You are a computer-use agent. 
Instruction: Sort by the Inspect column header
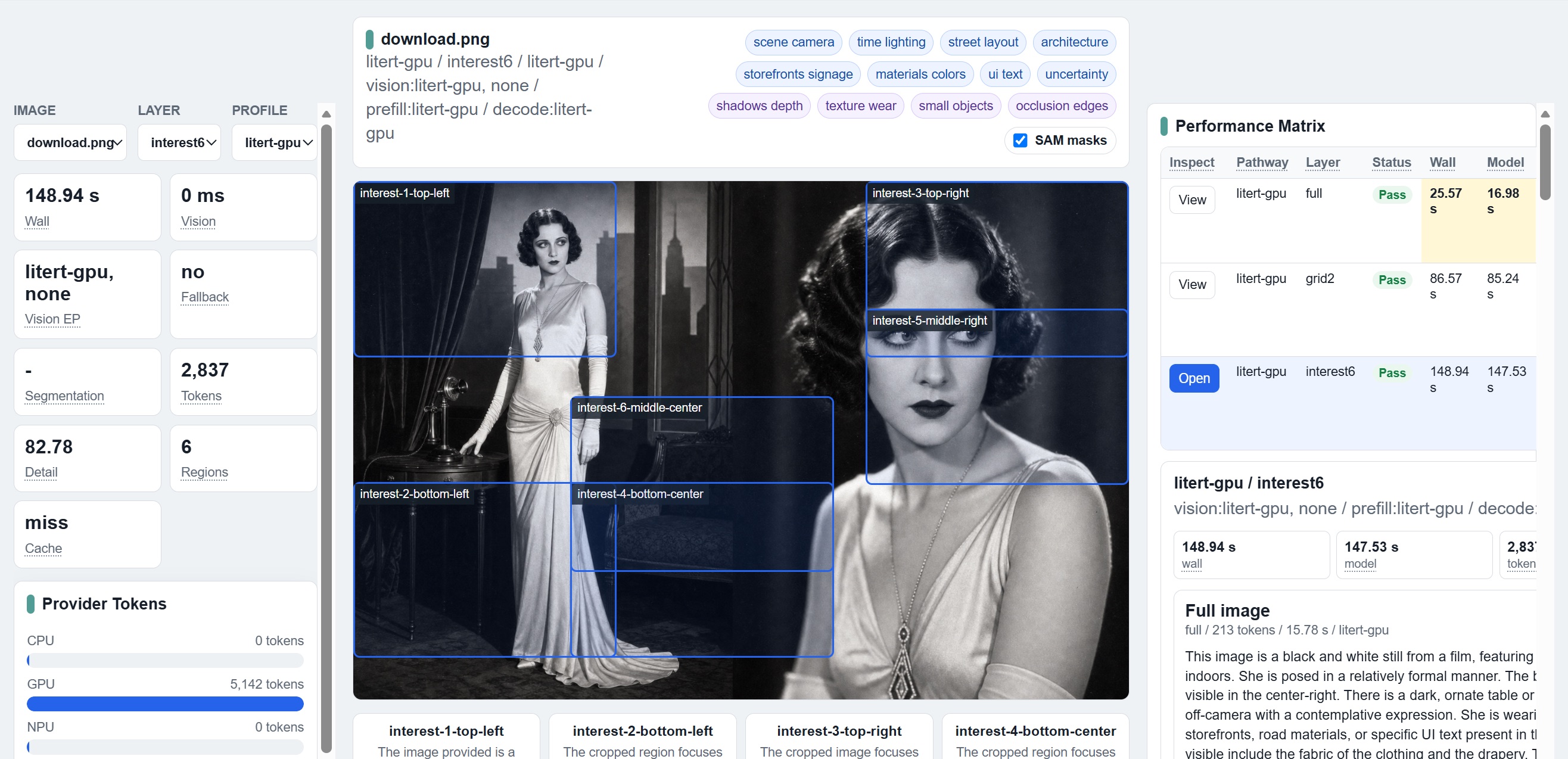click(1191, 163)
